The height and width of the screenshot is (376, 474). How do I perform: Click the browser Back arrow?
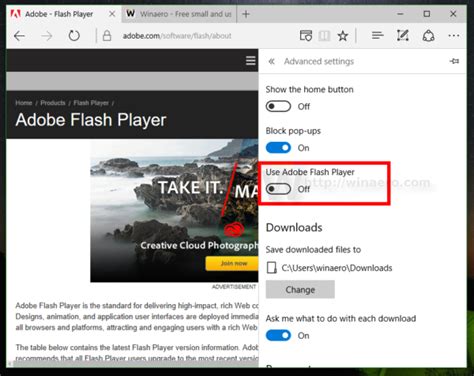pyautogui.click(x=19, y=36)
